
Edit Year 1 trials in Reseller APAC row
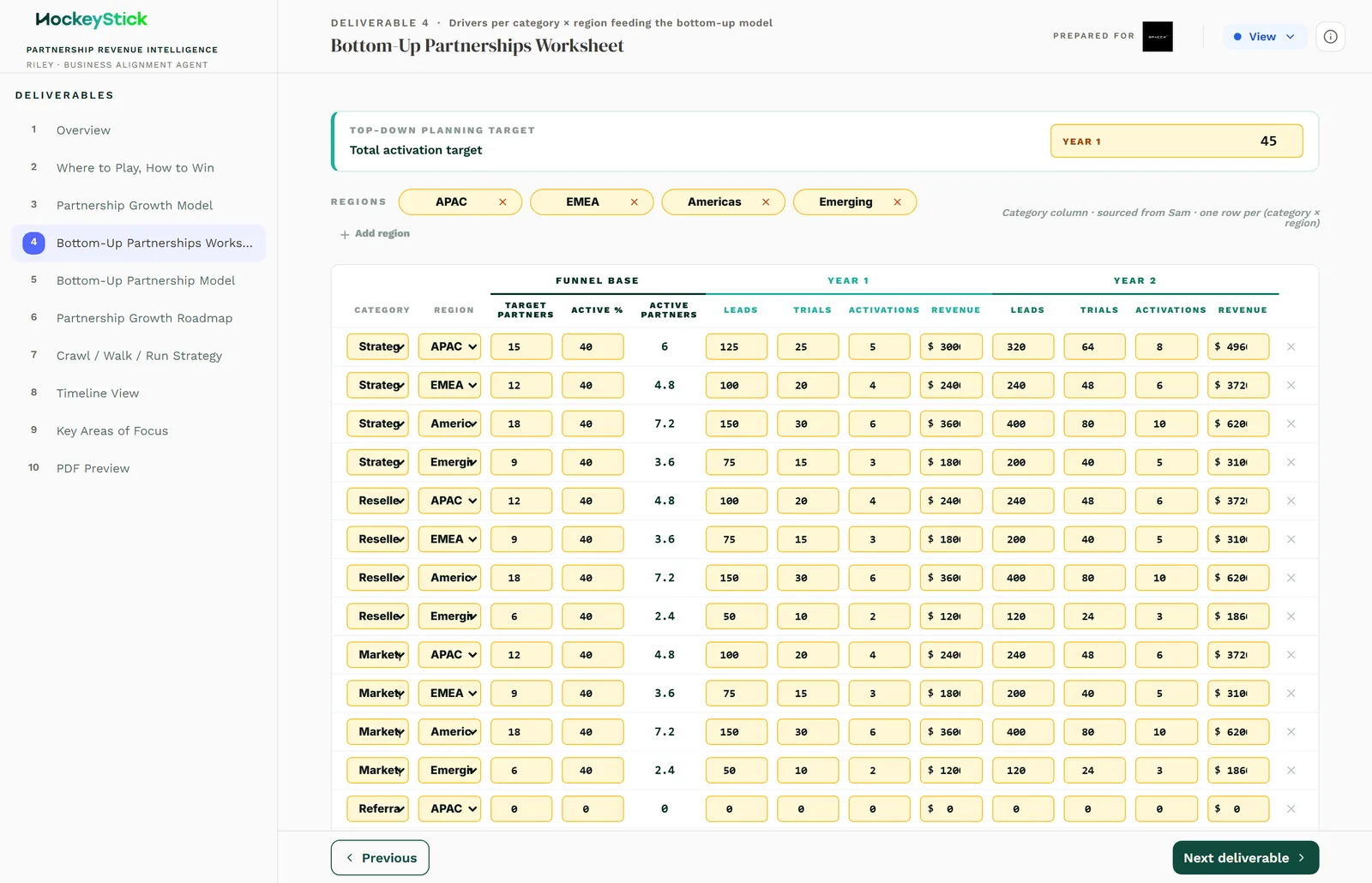(x=808, y=501)
